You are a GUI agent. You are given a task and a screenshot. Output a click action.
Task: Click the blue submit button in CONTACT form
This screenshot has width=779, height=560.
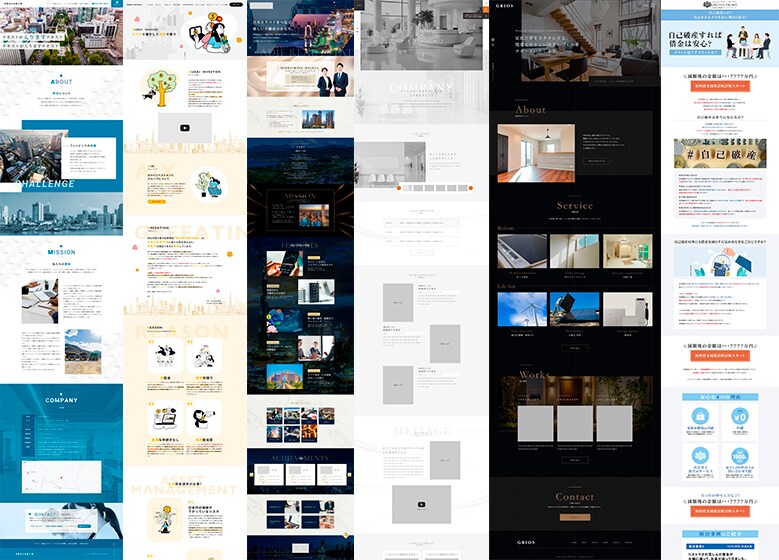click(x=84, y=526)
